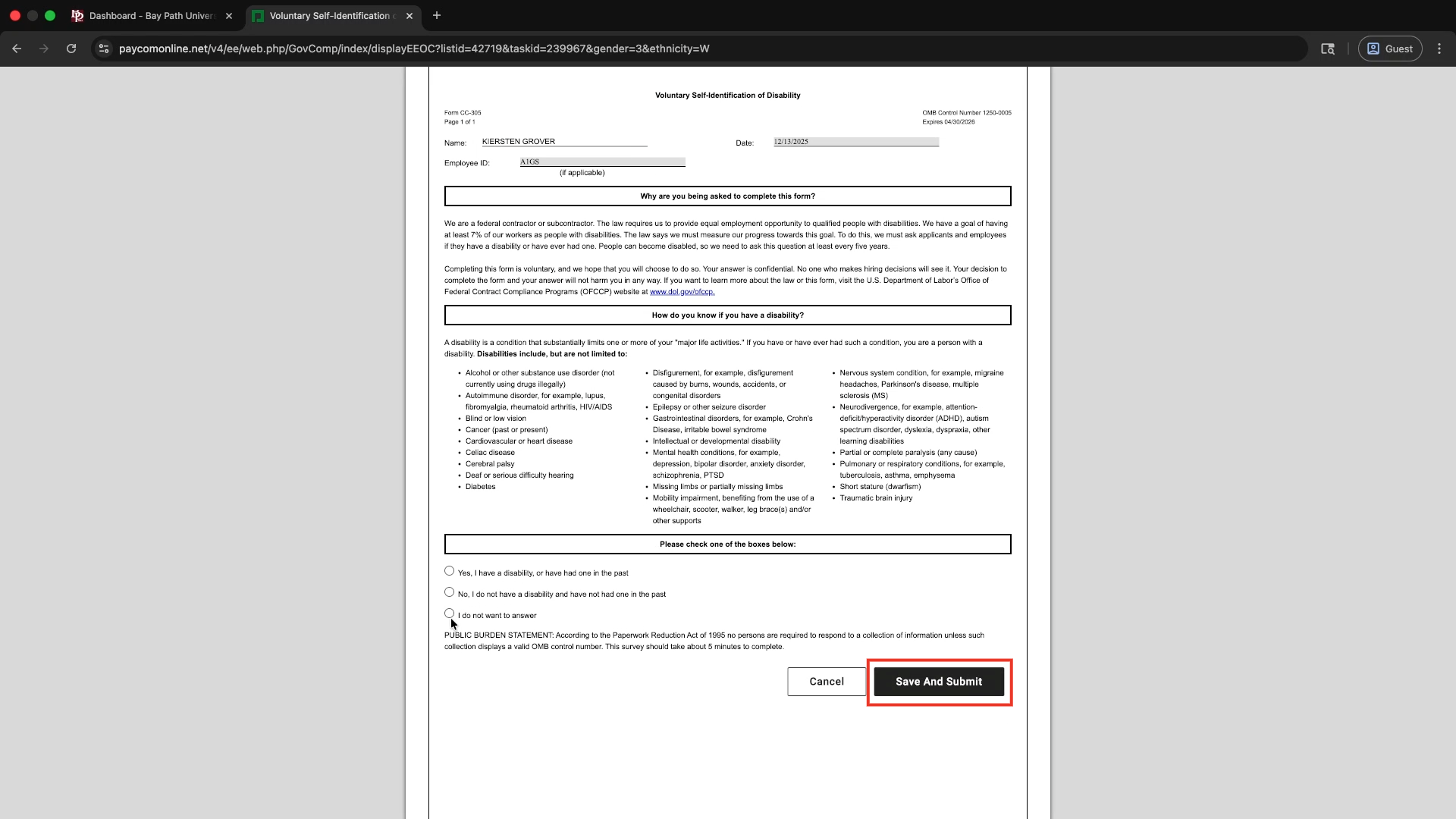Open the www.dol.gov/ofccp link

(x=682, y=292)
